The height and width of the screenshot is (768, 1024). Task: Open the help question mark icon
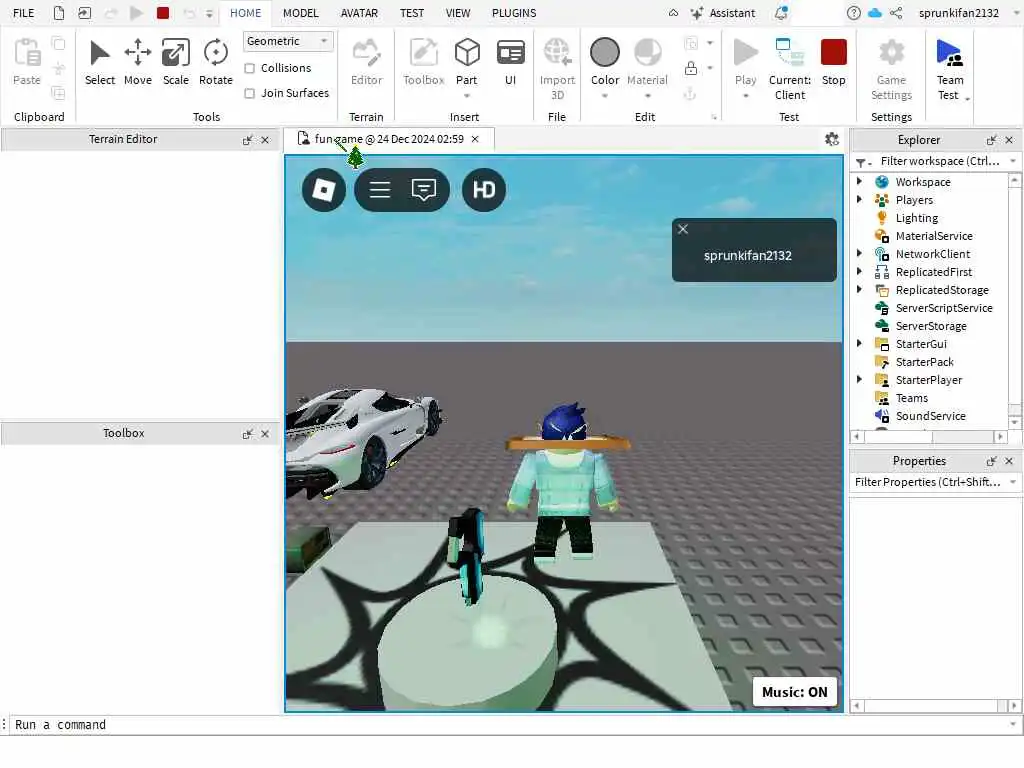pos(853,13)
